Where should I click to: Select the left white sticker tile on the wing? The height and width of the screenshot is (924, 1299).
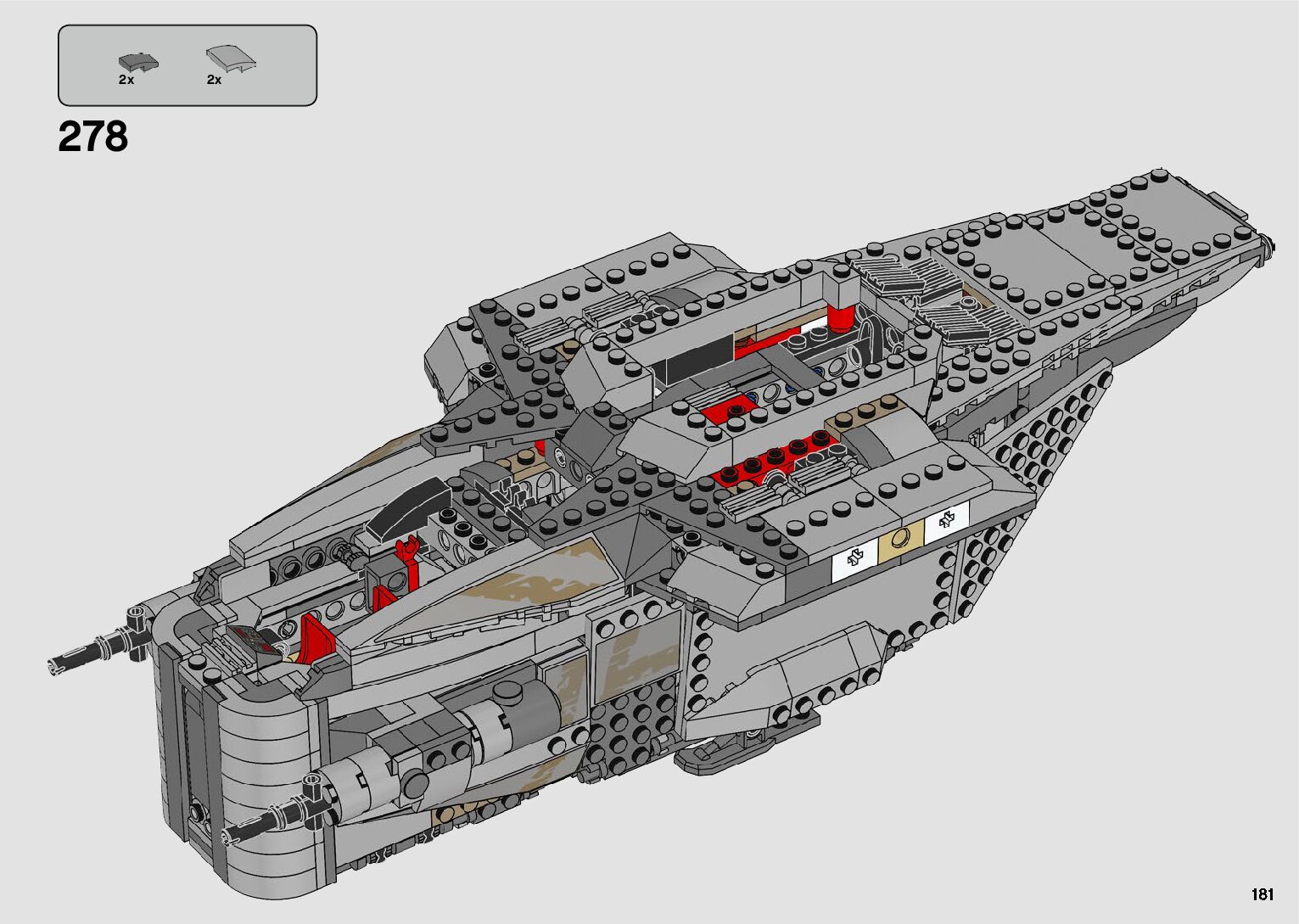(x=856, y=557)
